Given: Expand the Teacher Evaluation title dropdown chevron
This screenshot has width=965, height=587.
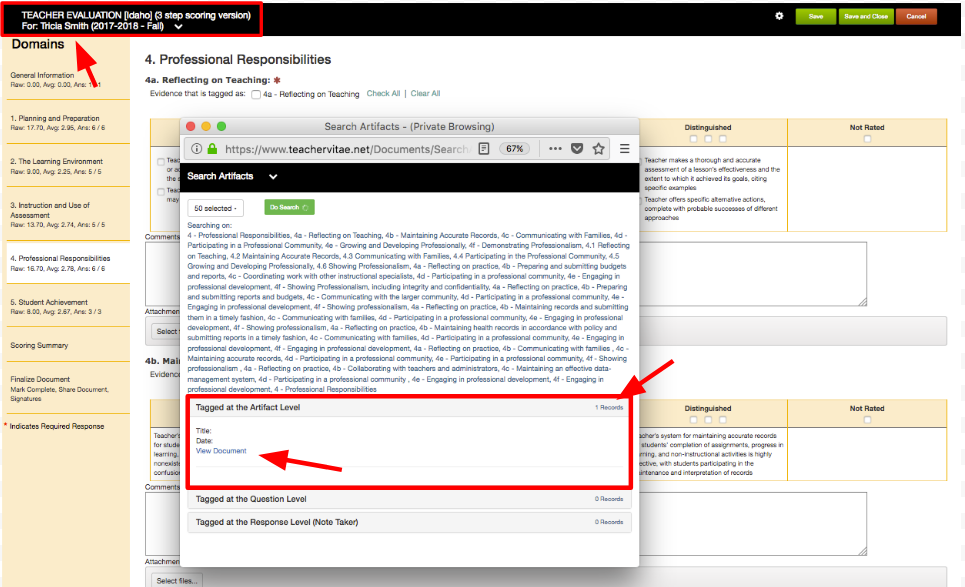Looking at the screenshot, I should click(x=178, y=26).
